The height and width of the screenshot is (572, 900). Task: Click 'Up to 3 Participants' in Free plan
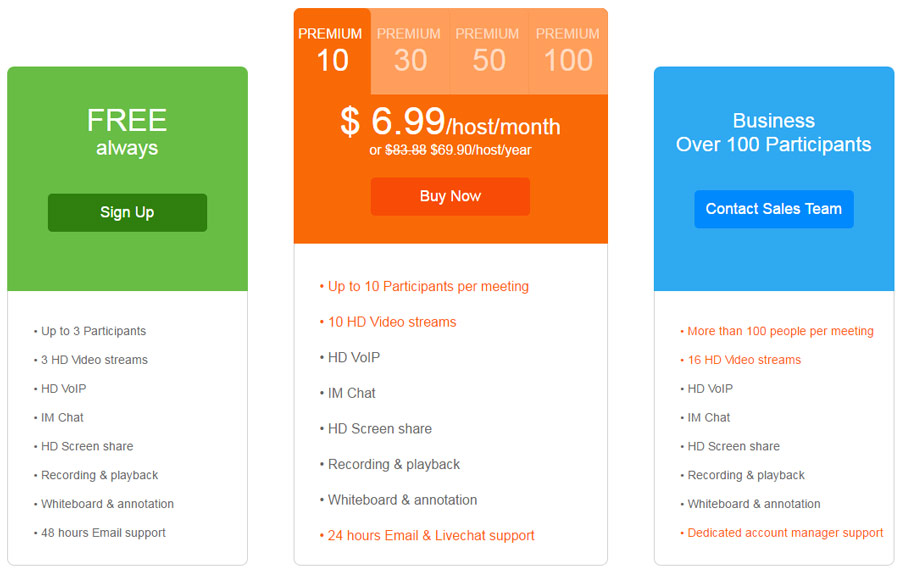[x=90, y=331]
